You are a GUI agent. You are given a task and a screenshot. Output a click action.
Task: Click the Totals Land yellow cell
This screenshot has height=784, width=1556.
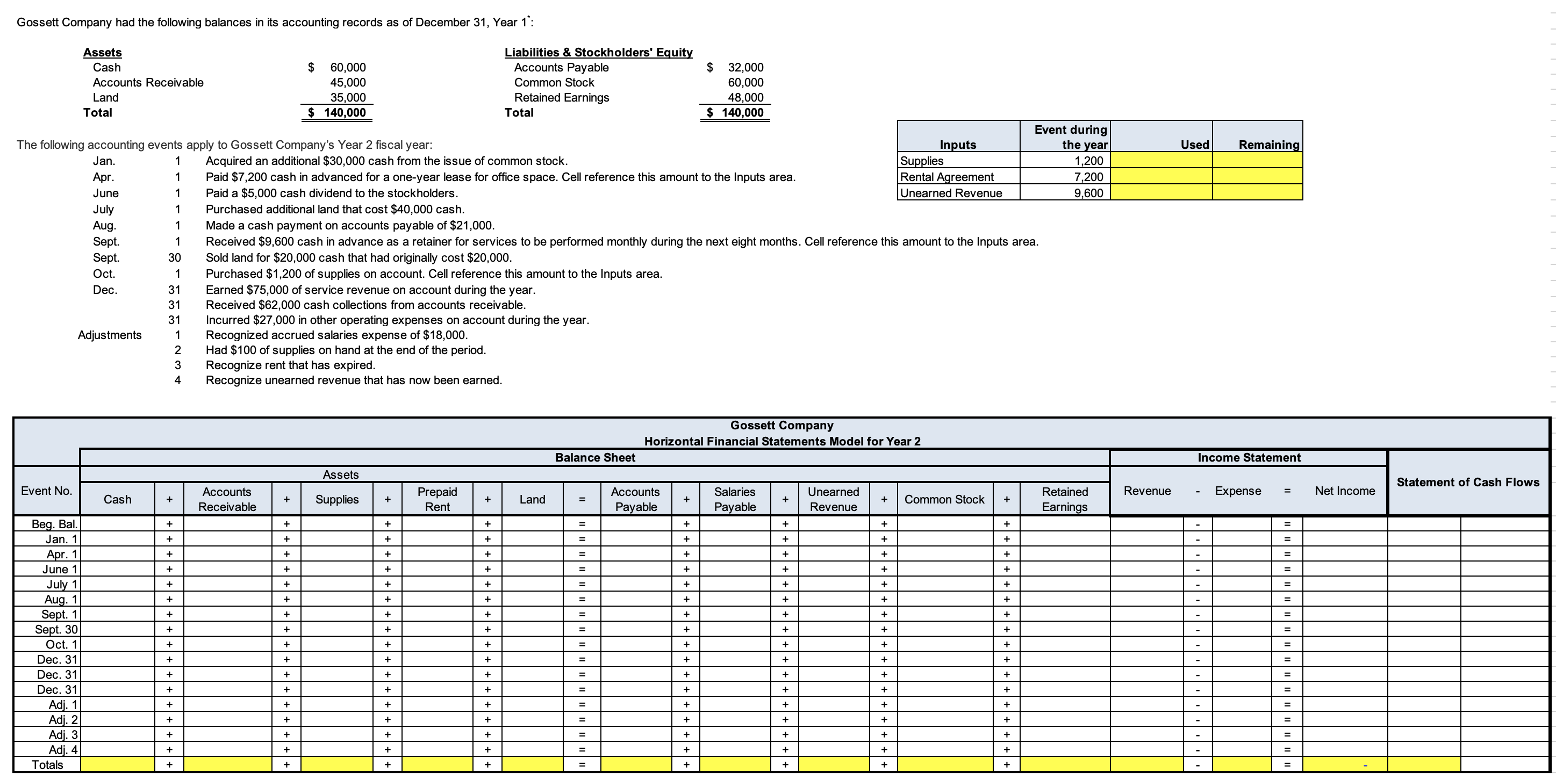point(532,765)
